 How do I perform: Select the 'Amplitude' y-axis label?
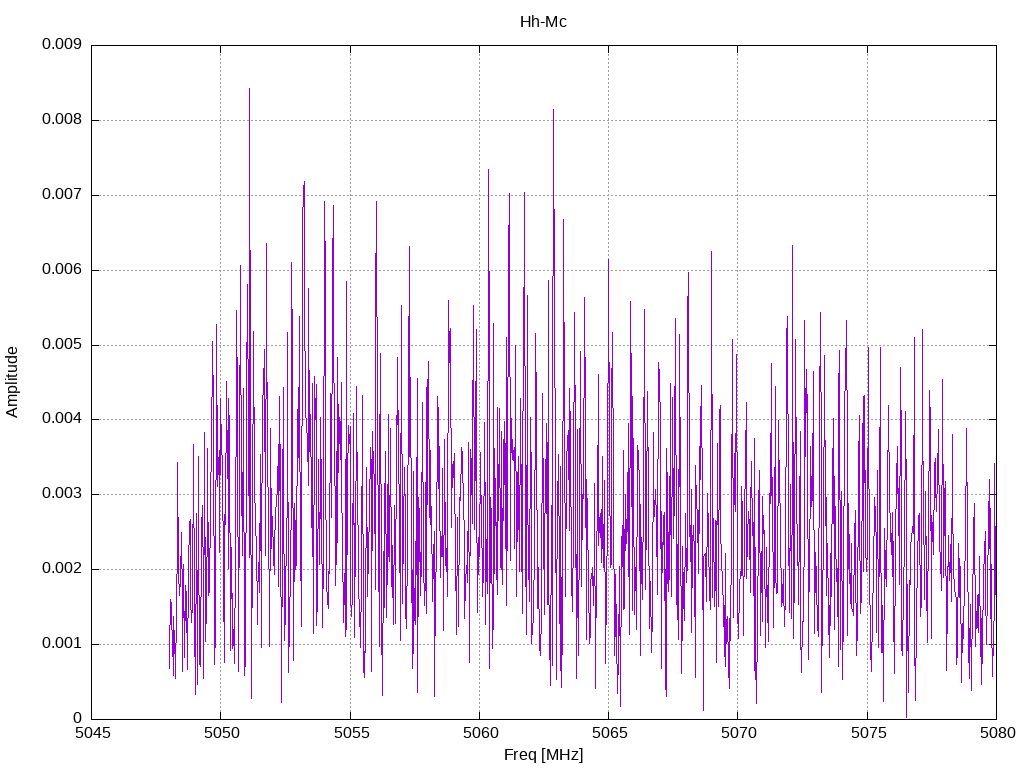(12, 382)
